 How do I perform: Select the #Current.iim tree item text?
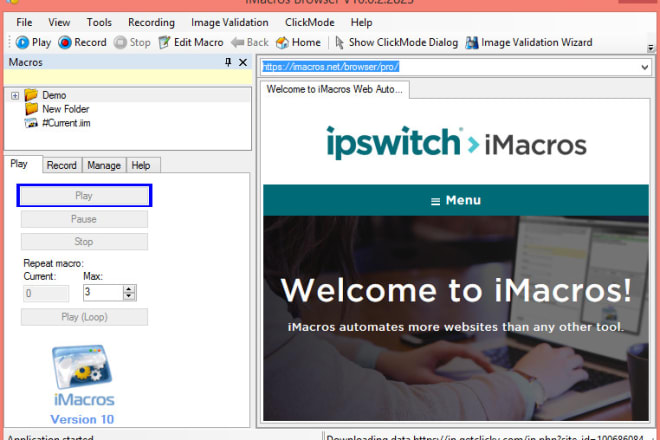tap(66, 123)
